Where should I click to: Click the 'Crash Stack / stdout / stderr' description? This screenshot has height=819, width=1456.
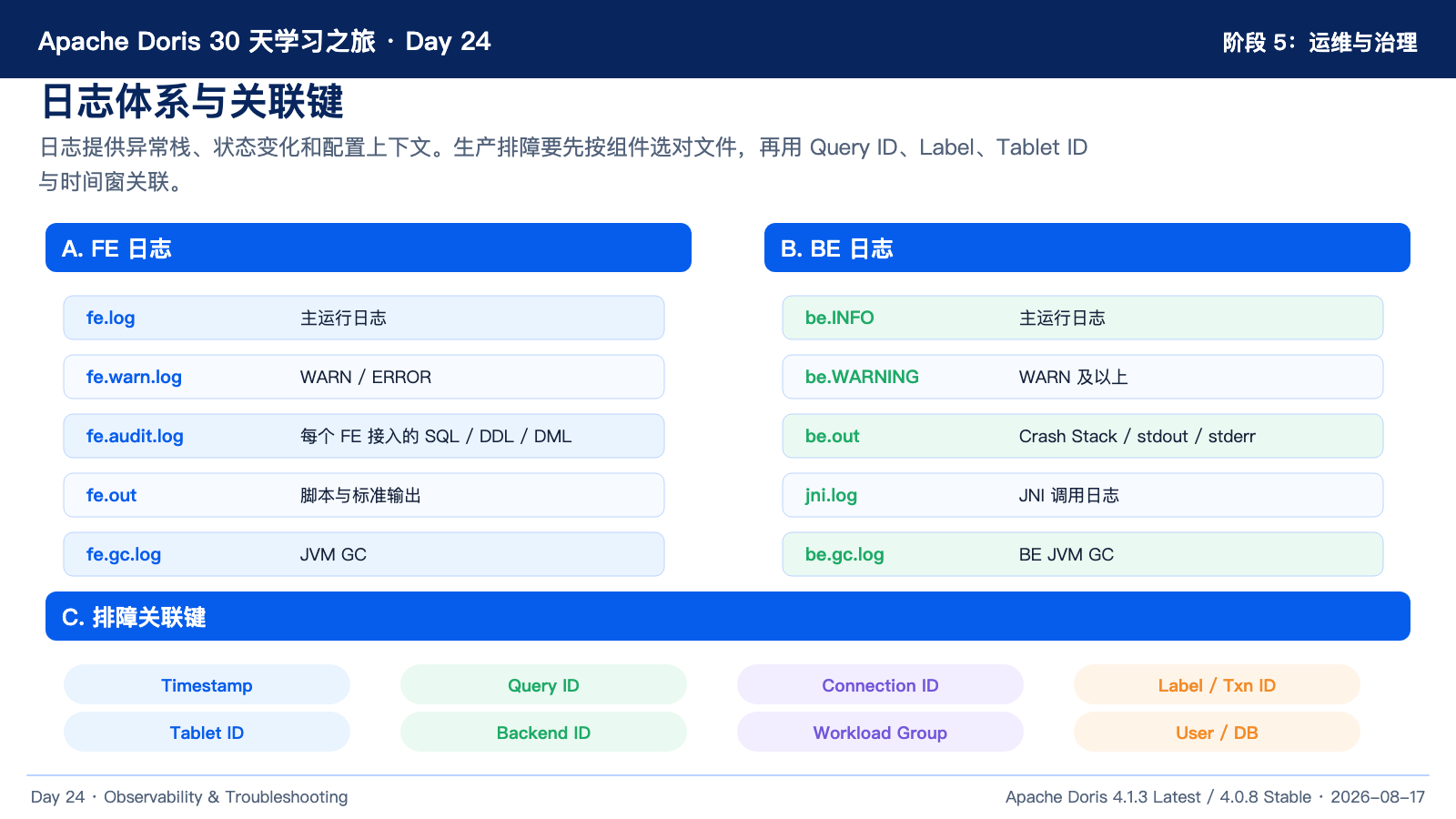(x=1137, y=436)
